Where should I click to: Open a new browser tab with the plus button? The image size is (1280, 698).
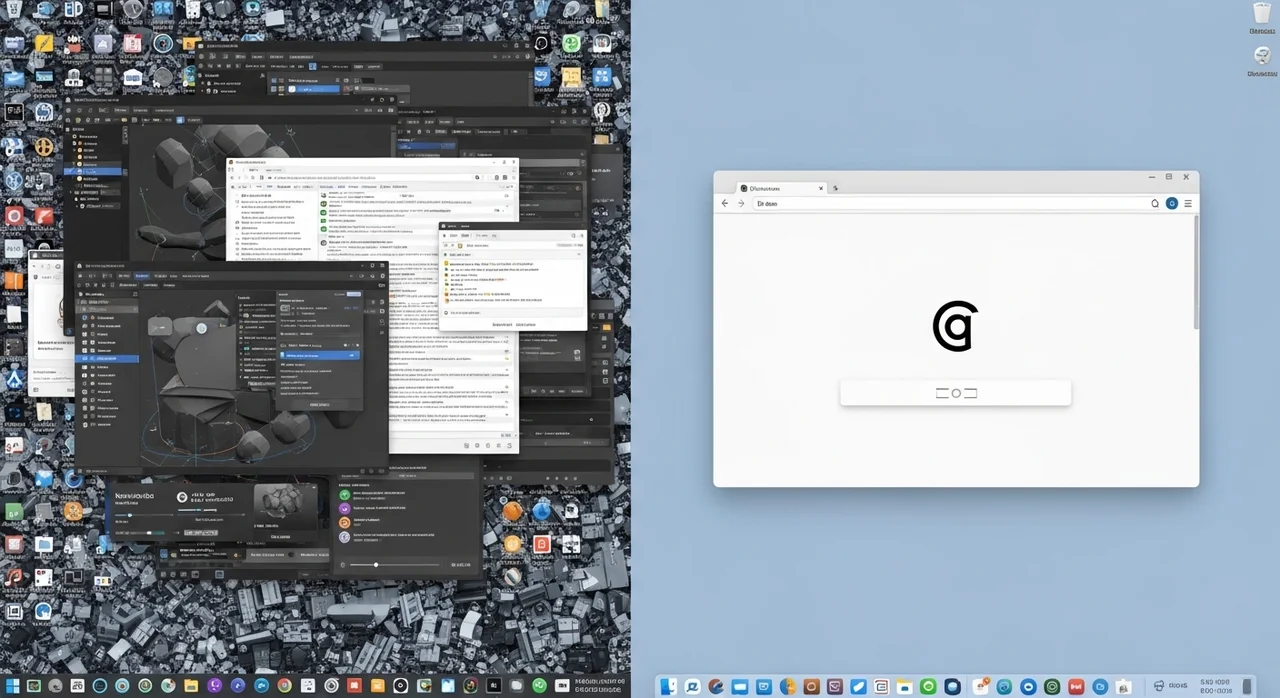836,188
